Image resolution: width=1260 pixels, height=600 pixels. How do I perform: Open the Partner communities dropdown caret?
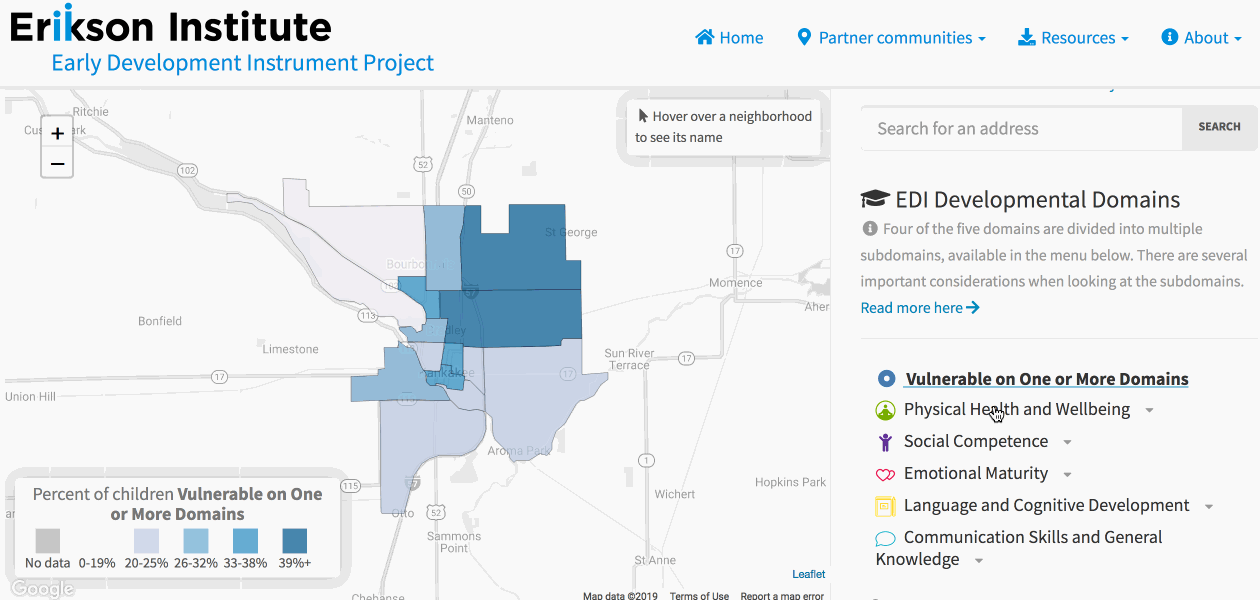pyautogui.click(x=982, y=39)
